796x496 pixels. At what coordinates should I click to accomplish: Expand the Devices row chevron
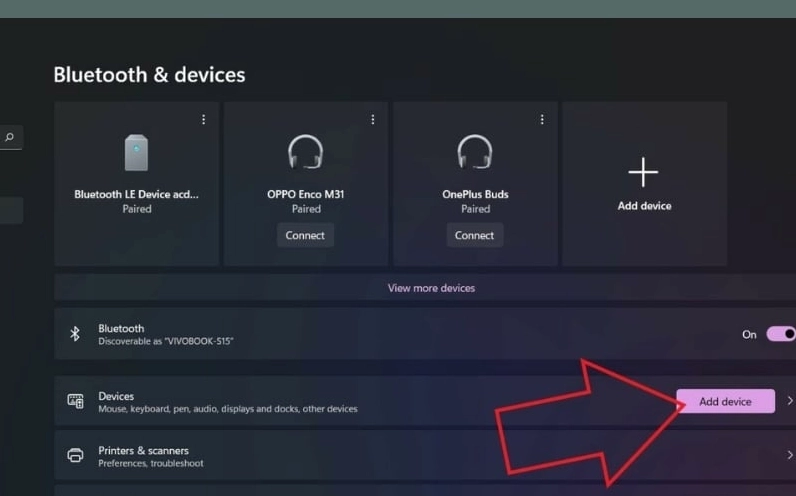(x=790, y=401)
